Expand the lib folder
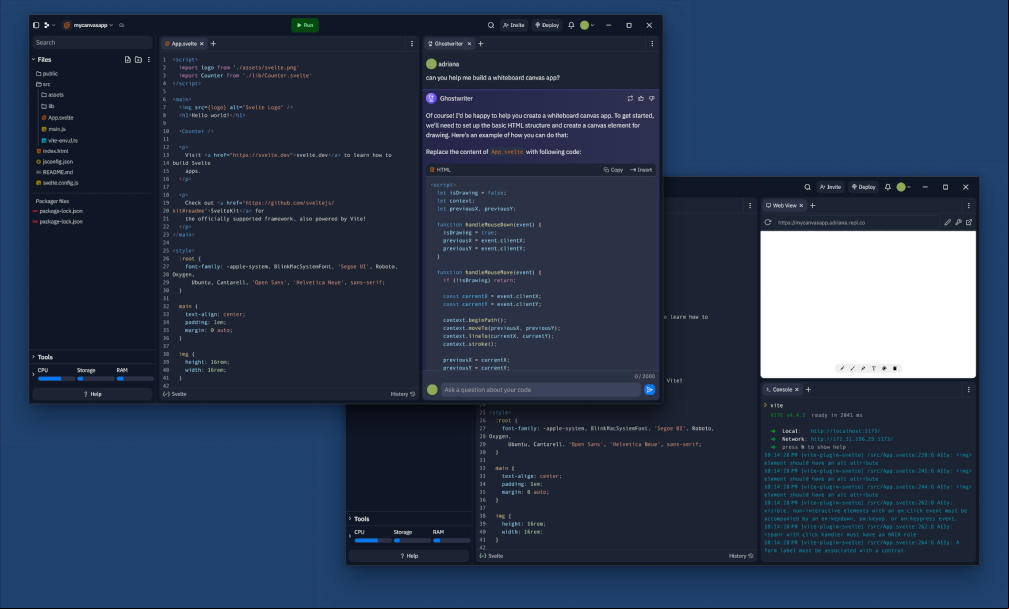 [48, 106]
